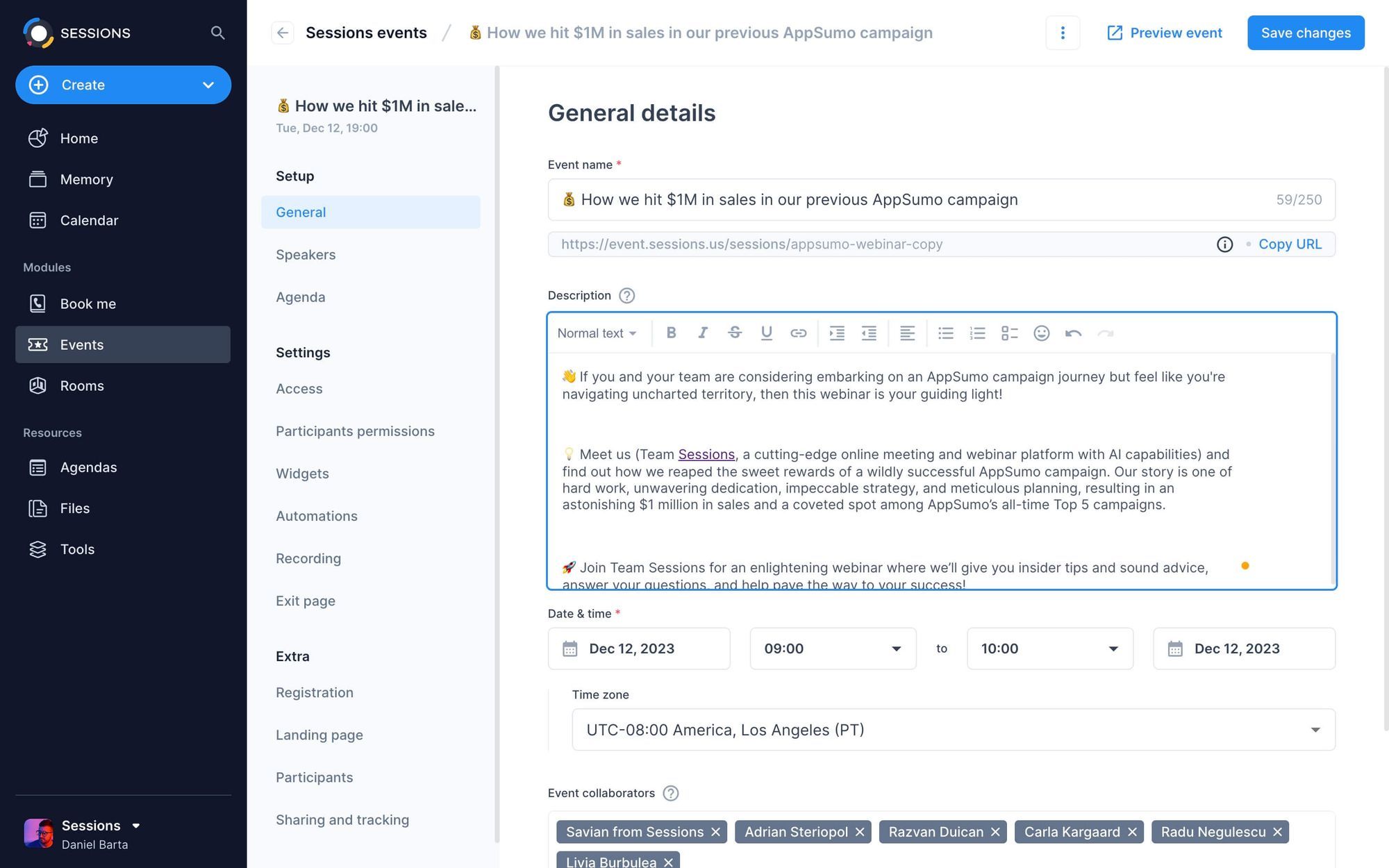Image resolution: width=1389 pixels, height=868 pixels.
Task: Open Access settings
Action: pyautogui.click(x=371, y=389)
